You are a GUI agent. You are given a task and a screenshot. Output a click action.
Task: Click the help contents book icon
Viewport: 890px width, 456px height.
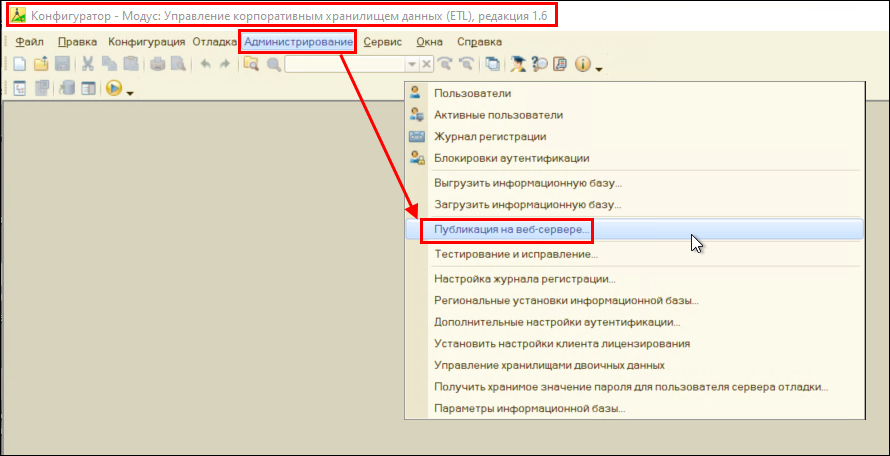pos(559,64)
